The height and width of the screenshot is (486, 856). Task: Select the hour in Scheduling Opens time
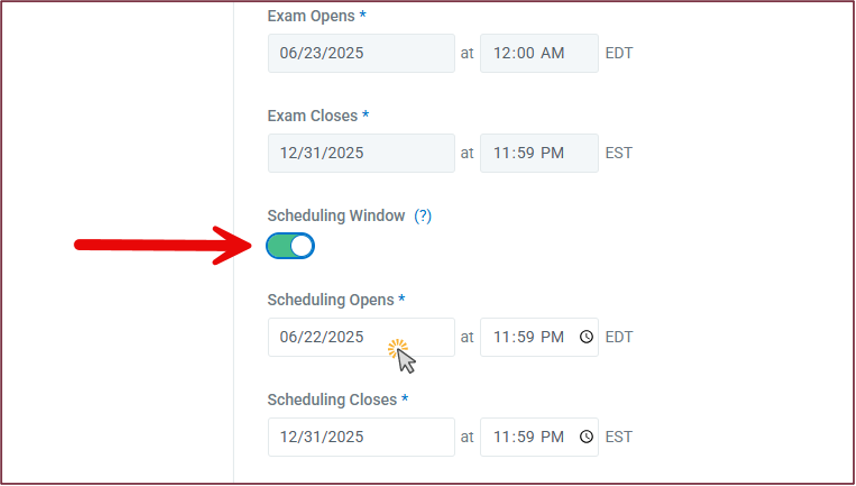click(500, 337)
